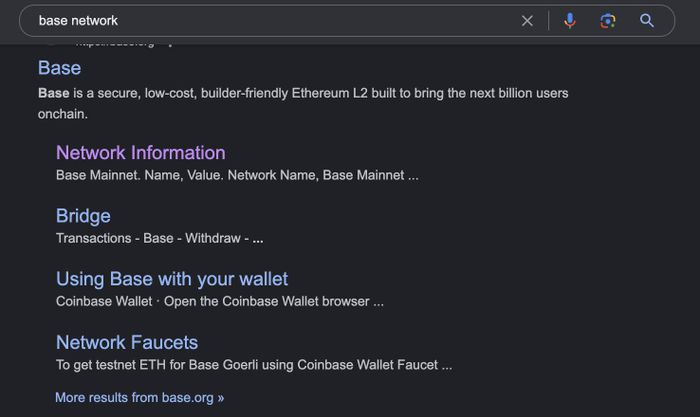
Task: Click the bold 'Base' word in description
Action: point(54,93)
